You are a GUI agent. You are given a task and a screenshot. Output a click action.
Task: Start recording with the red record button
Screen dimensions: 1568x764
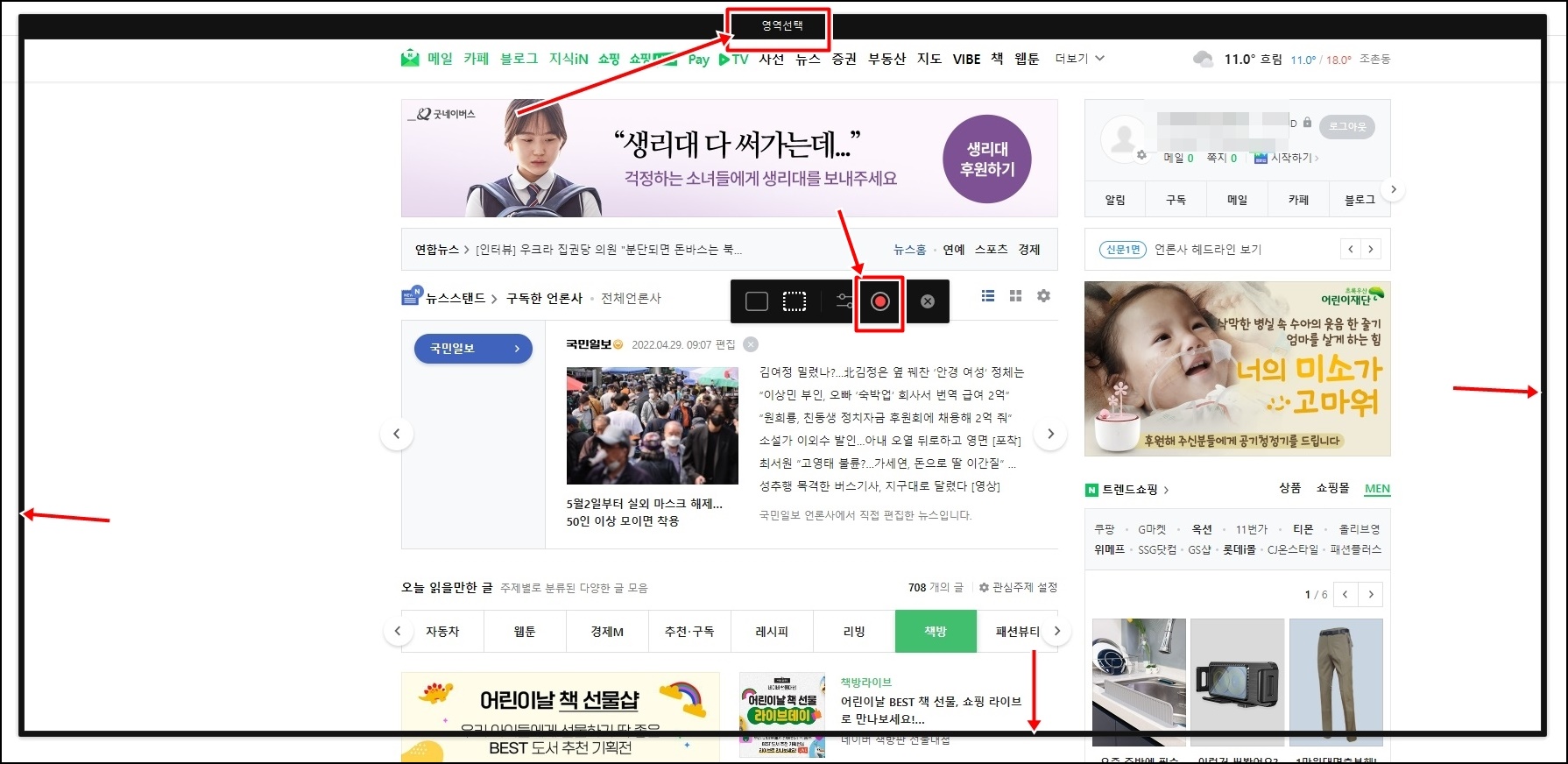pos(880,301)
